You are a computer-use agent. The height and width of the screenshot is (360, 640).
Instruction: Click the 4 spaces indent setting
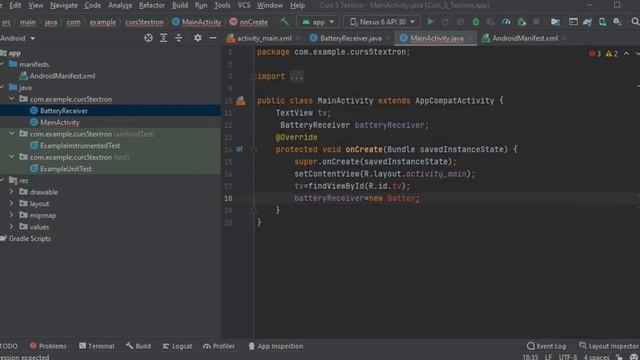point(596,357)
